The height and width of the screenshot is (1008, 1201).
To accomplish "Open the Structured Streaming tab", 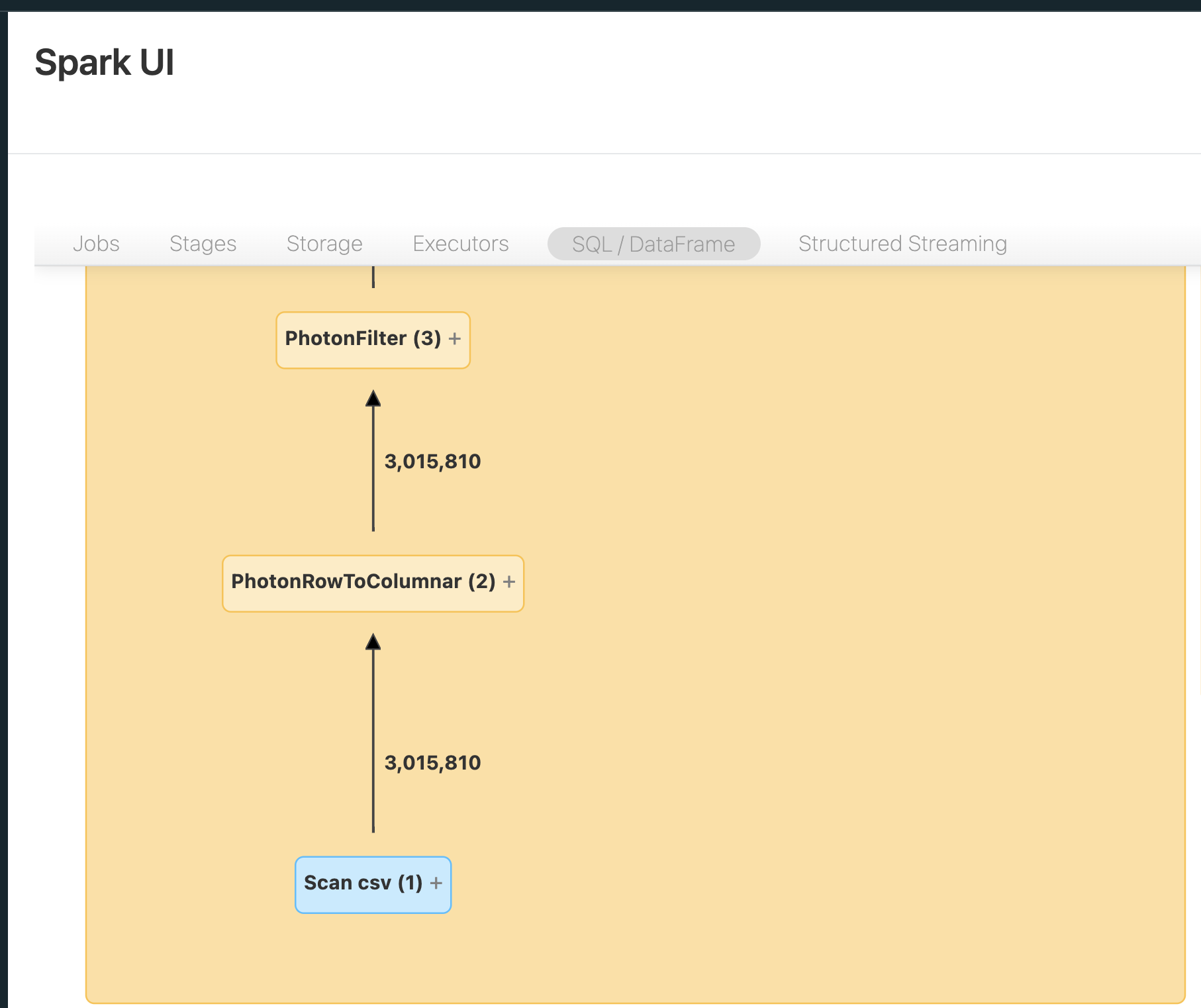I will pyautogui.click(x=902, y=243).
